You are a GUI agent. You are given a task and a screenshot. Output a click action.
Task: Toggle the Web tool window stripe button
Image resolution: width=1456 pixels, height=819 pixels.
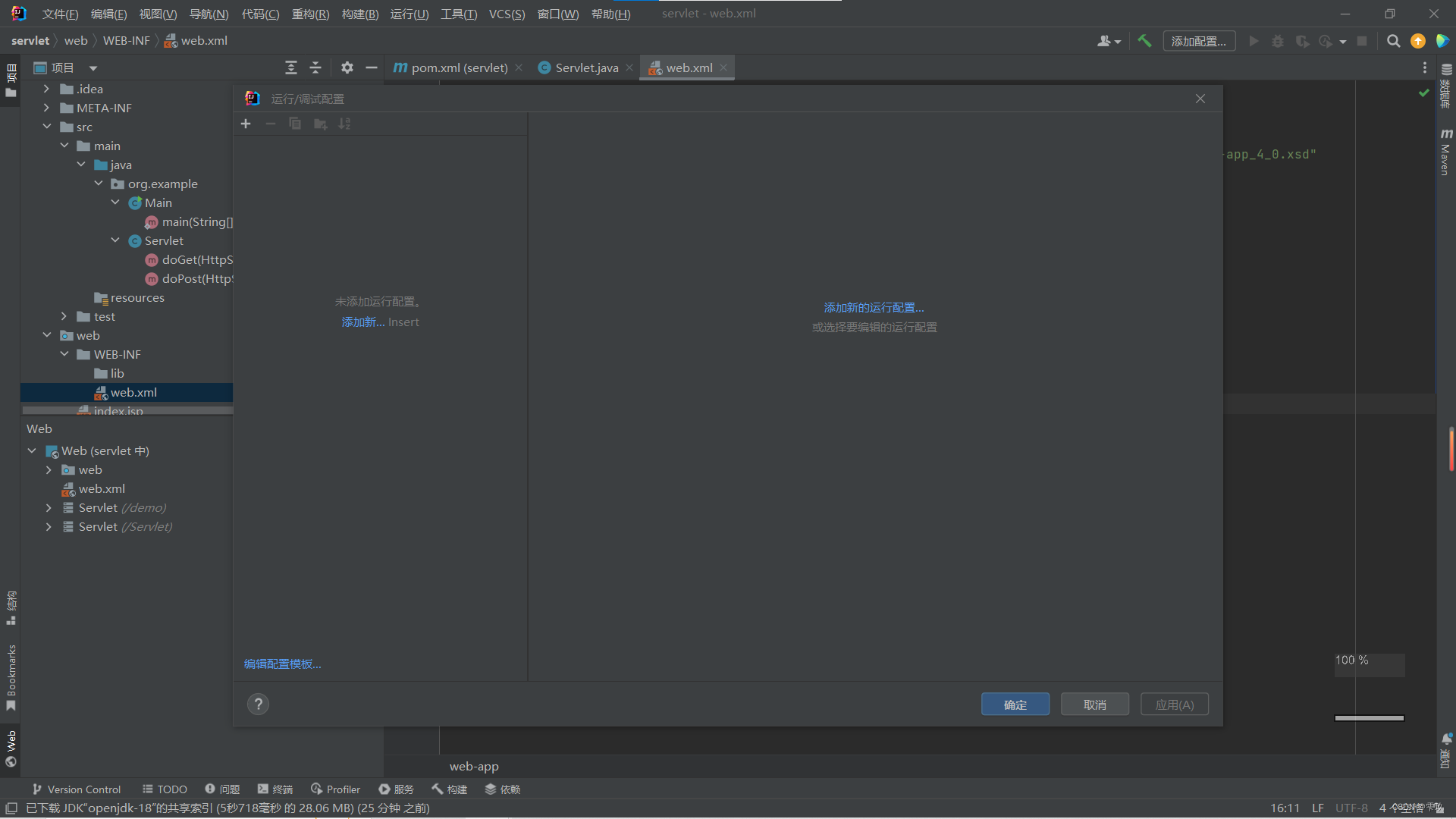click(11, 748)
